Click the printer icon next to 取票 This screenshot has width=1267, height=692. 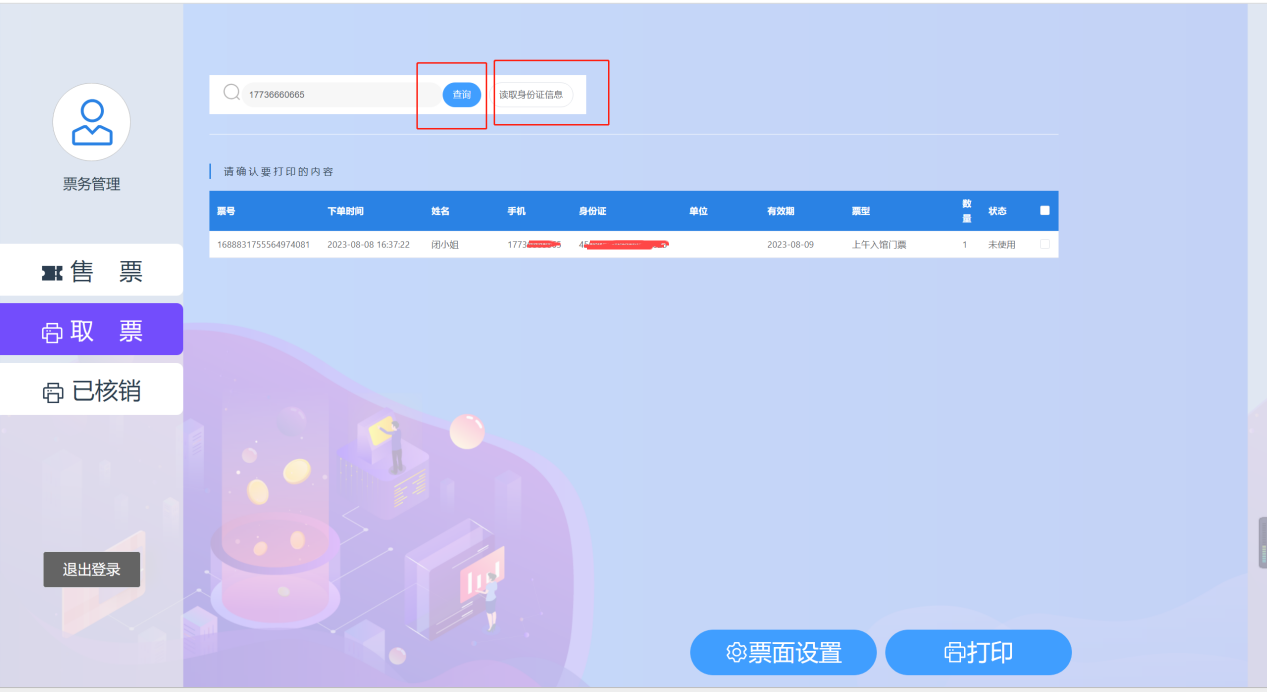(x=51, y=330)
